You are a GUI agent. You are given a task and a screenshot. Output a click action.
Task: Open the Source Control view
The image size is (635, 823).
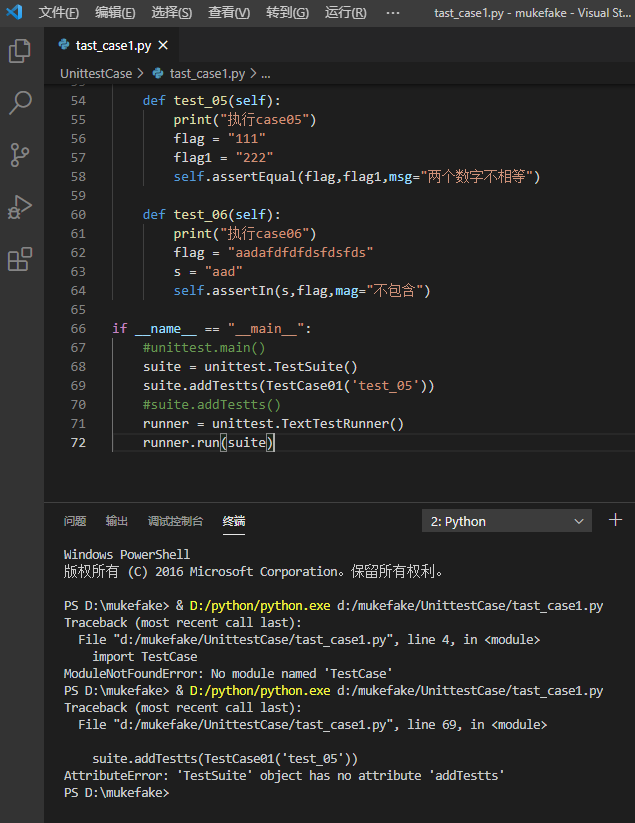tap(20, 155)
